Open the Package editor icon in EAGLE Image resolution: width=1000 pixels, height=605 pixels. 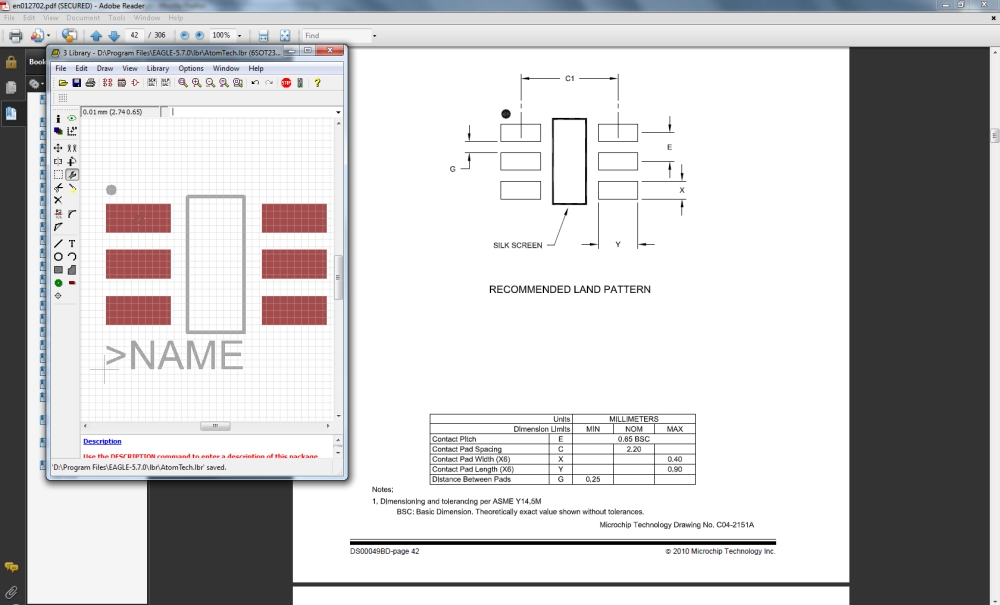pyautogui.click(x=121, y=83)
